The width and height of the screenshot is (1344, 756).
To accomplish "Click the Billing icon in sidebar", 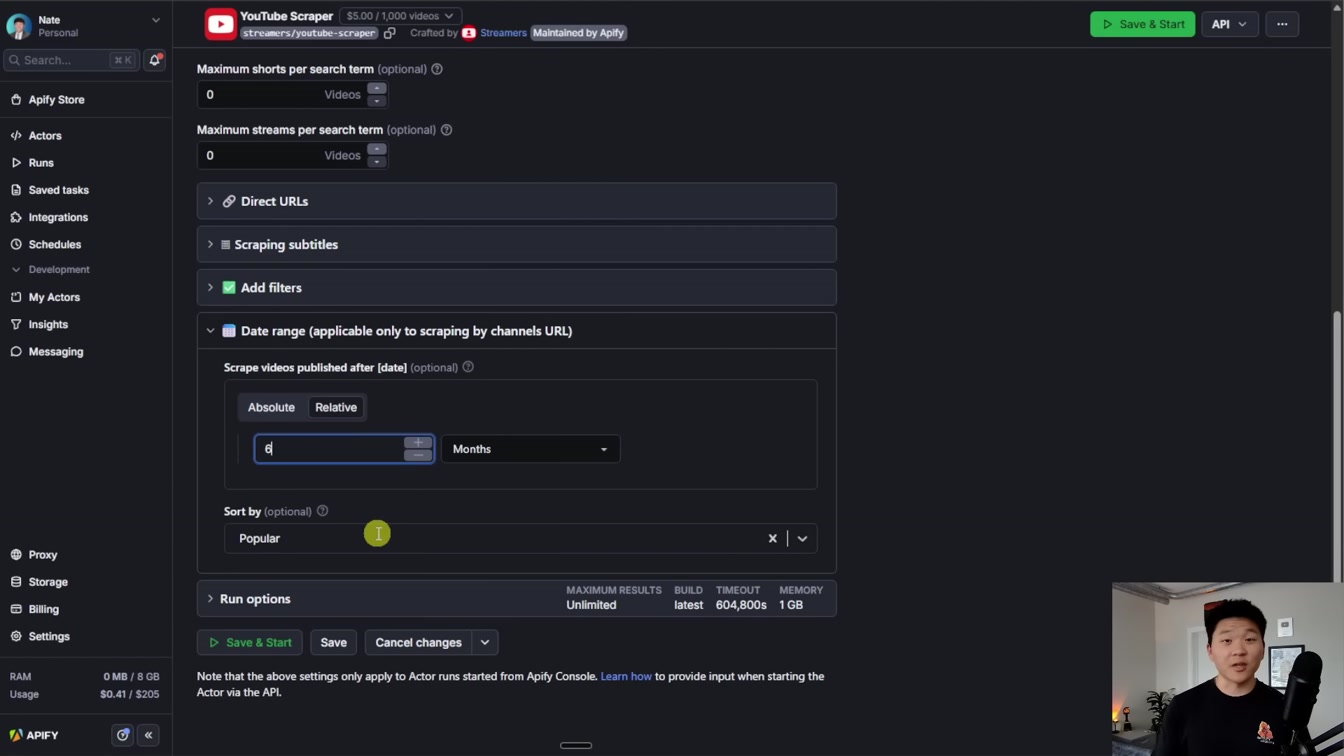I will click(x=16, y=609).
